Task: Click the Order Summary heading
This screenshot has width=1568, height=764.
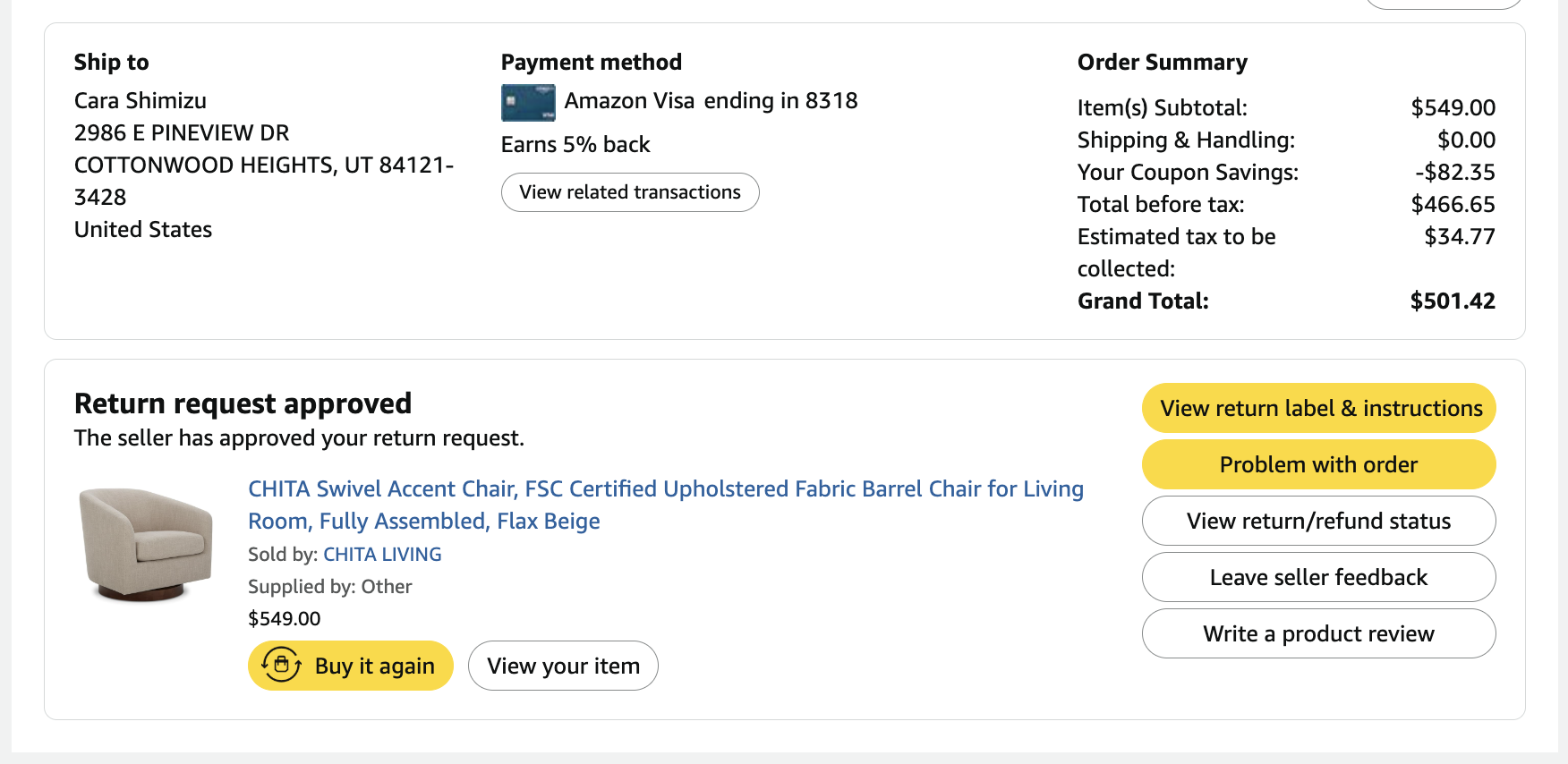Action: pyautogui.click(x=1162, y=62)
